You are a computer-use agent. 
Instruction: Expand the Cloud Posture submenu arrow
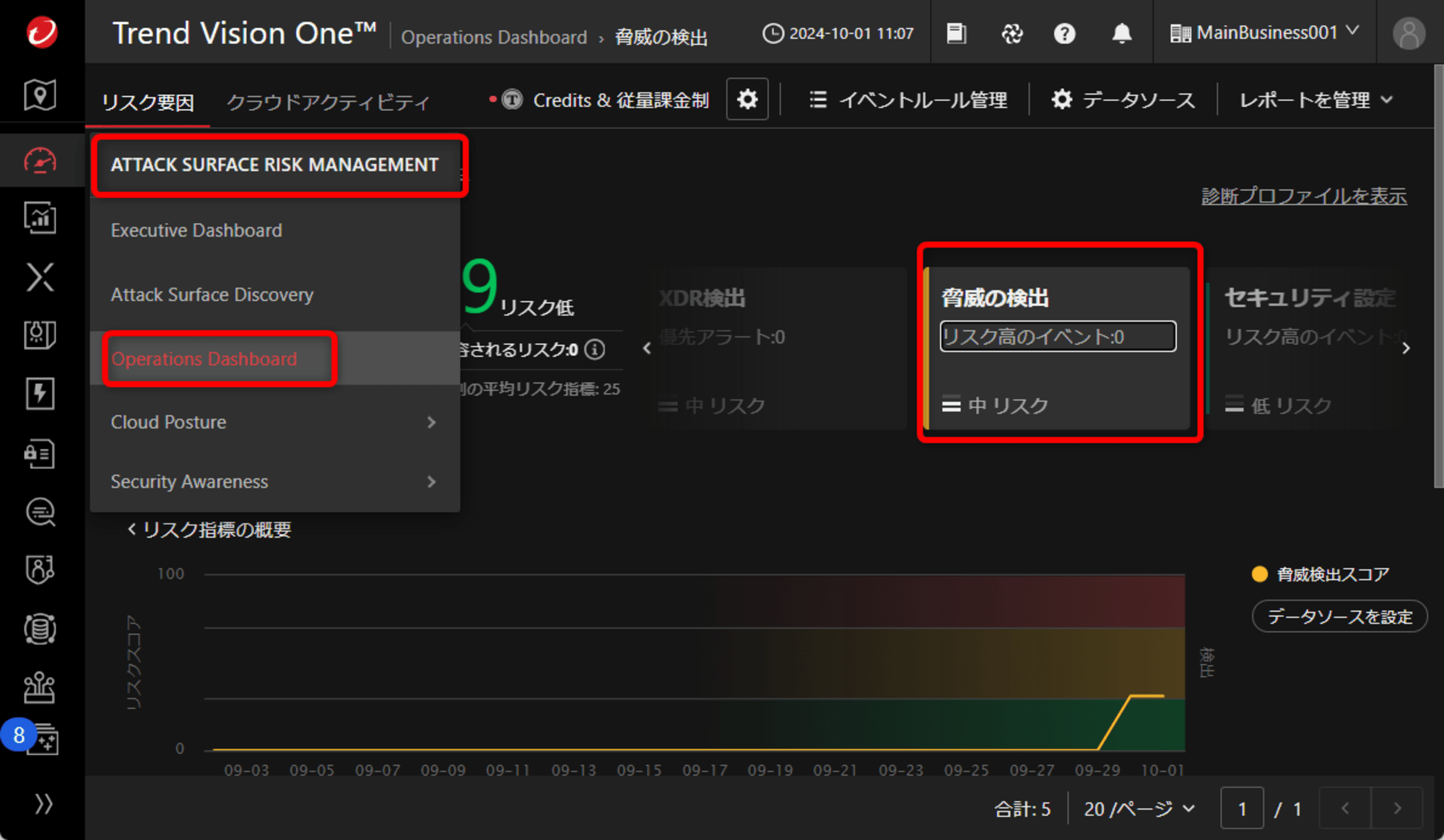432,422
